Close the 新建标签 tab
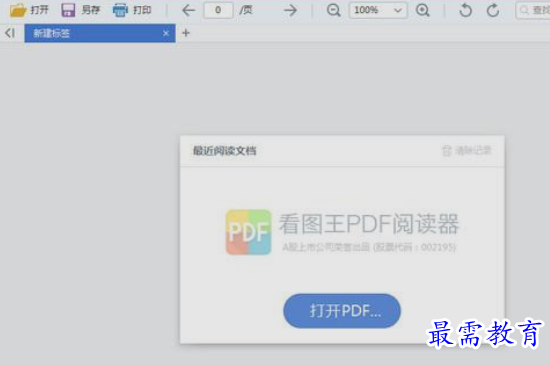550x365 pixels. [x=166, y=33]
